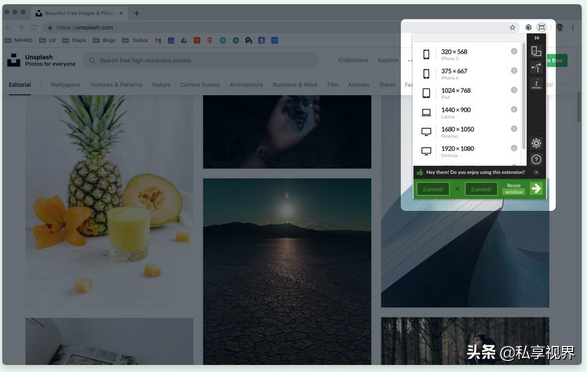This screenshot has height=372, width=587.
Task: Choose the 320 × 568 iPhone 5 preset
Action: click(468, 54)
